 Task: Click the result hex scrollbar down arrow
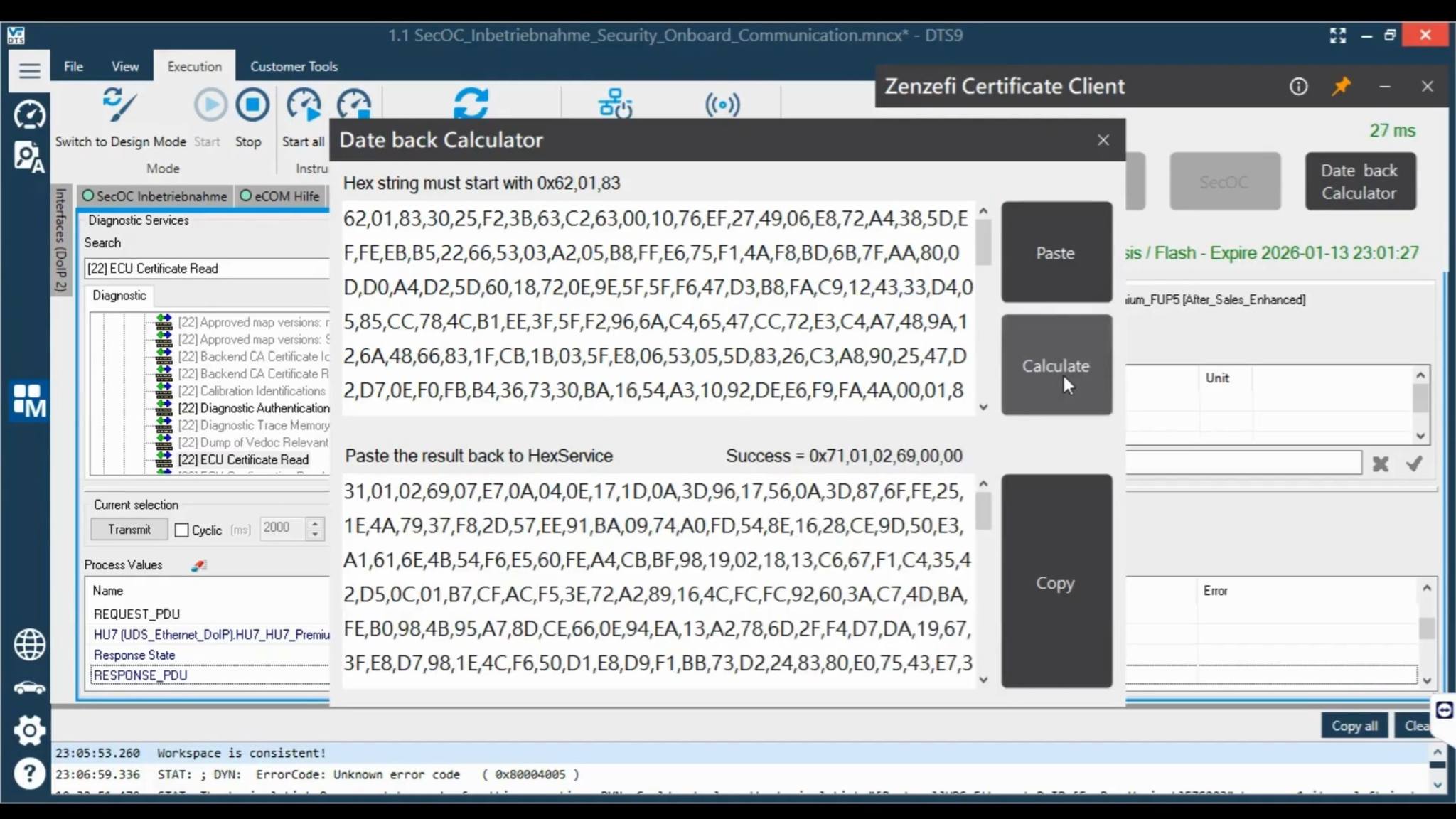(983, 679)
